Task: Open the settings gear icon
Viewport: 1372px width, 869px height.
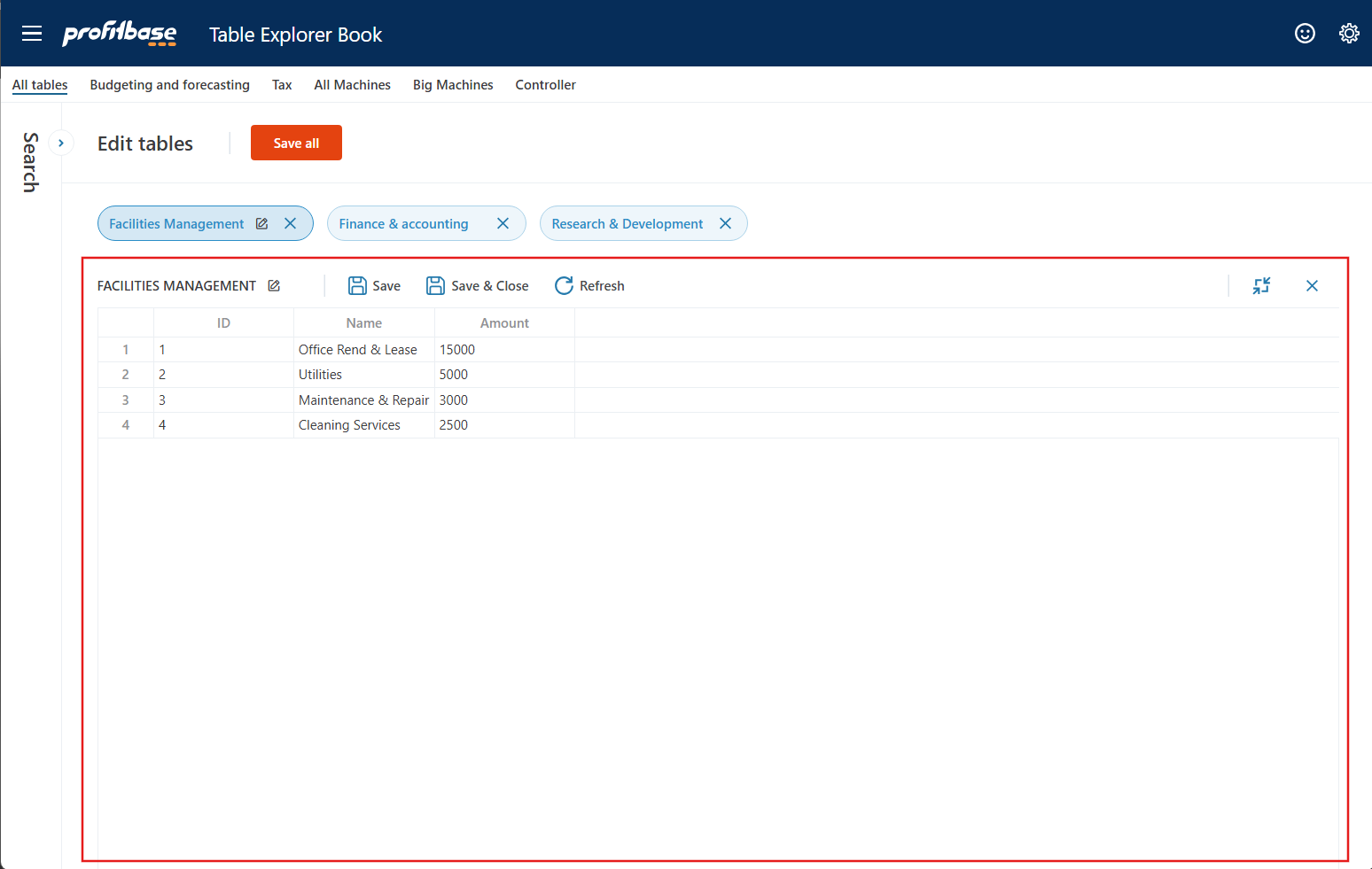Action: (1349, 34)
